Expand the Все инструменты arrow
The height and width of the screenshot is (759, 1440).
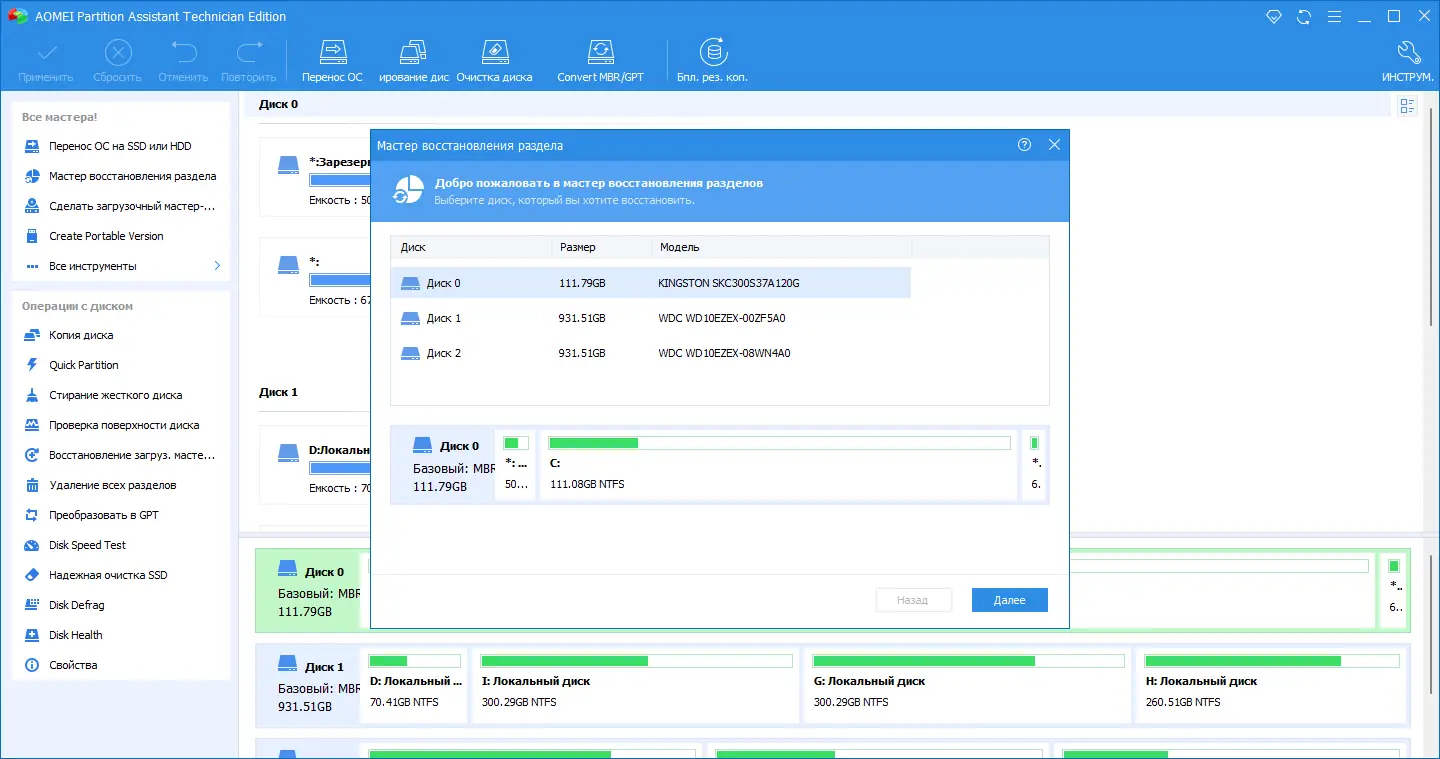point(217,266)
